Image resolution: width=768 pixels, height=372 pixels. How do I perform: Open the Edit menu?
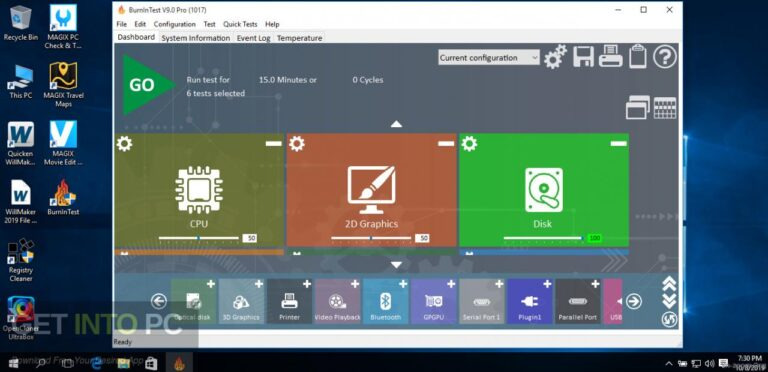(x=140, y=24)
